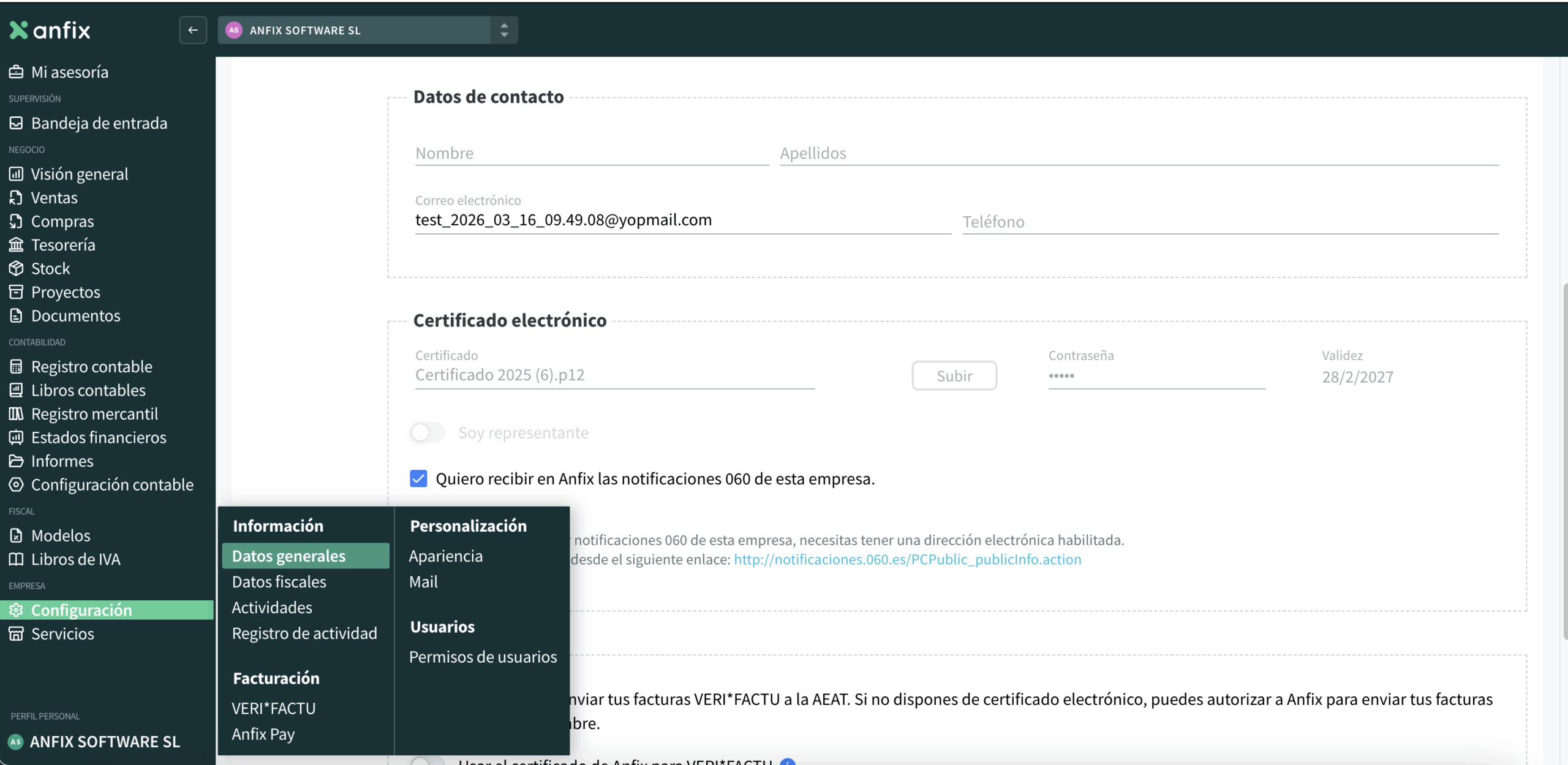The height and width of the screenshot is (765, 1568).
Task: Uncheck the notificaciones 060 checkbox
Action: pyautogui.click(x=418, y=478)
